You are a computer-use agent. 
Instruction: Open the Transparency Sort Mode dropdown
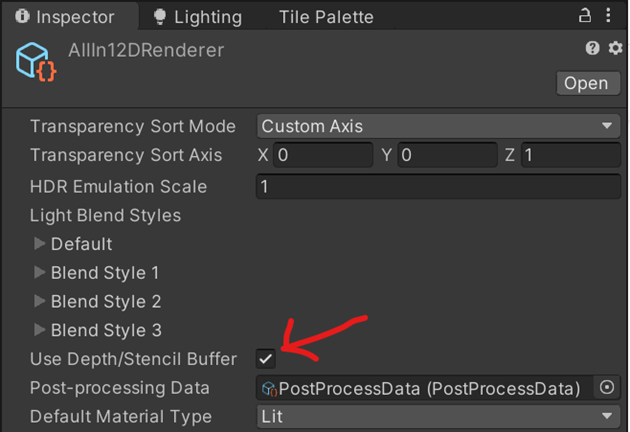(438, 126)
